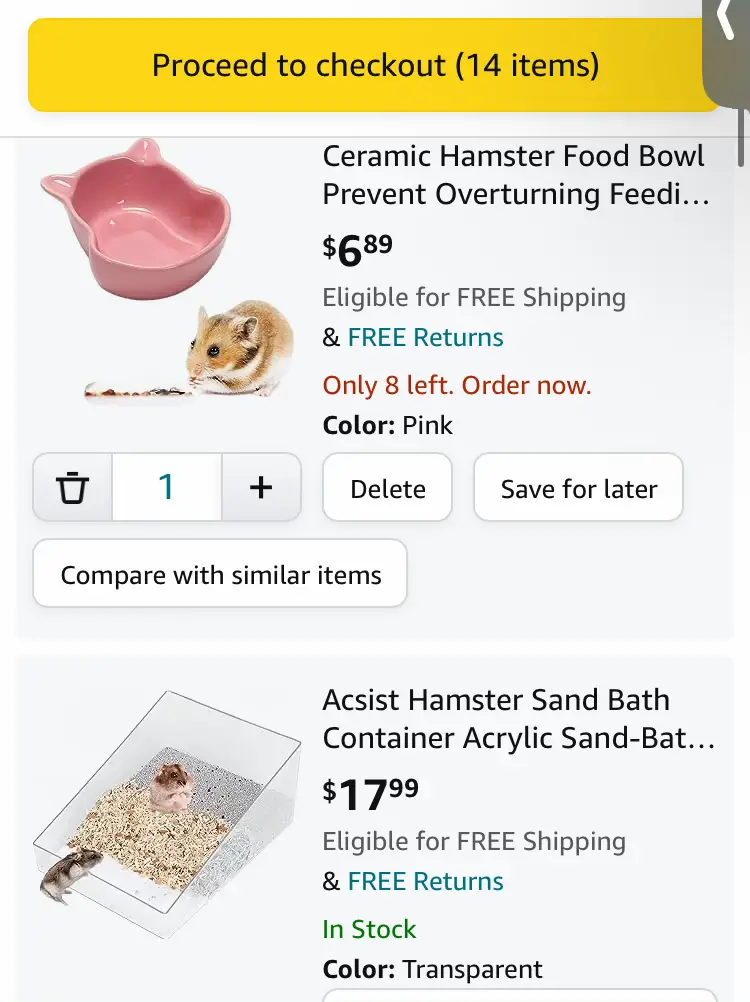This screenshot has height=1002, width=750.
Task: Click FREE Returns under the sand bath container
Action: coord(424,881)
